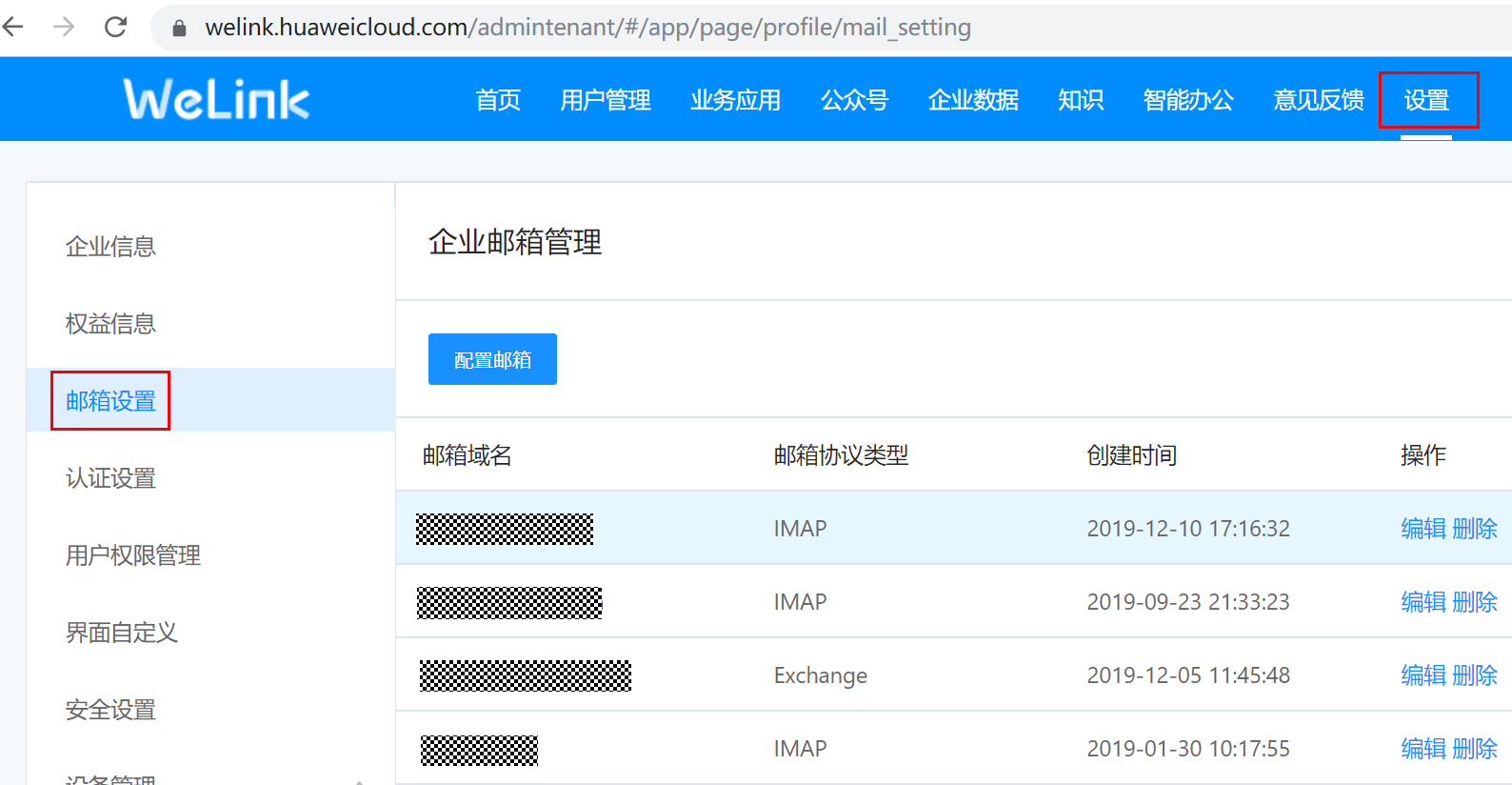This screenshot has width=1512, height=785.
Task: Select 认证设置 in the left sidebar
Action: click(110, 478)
